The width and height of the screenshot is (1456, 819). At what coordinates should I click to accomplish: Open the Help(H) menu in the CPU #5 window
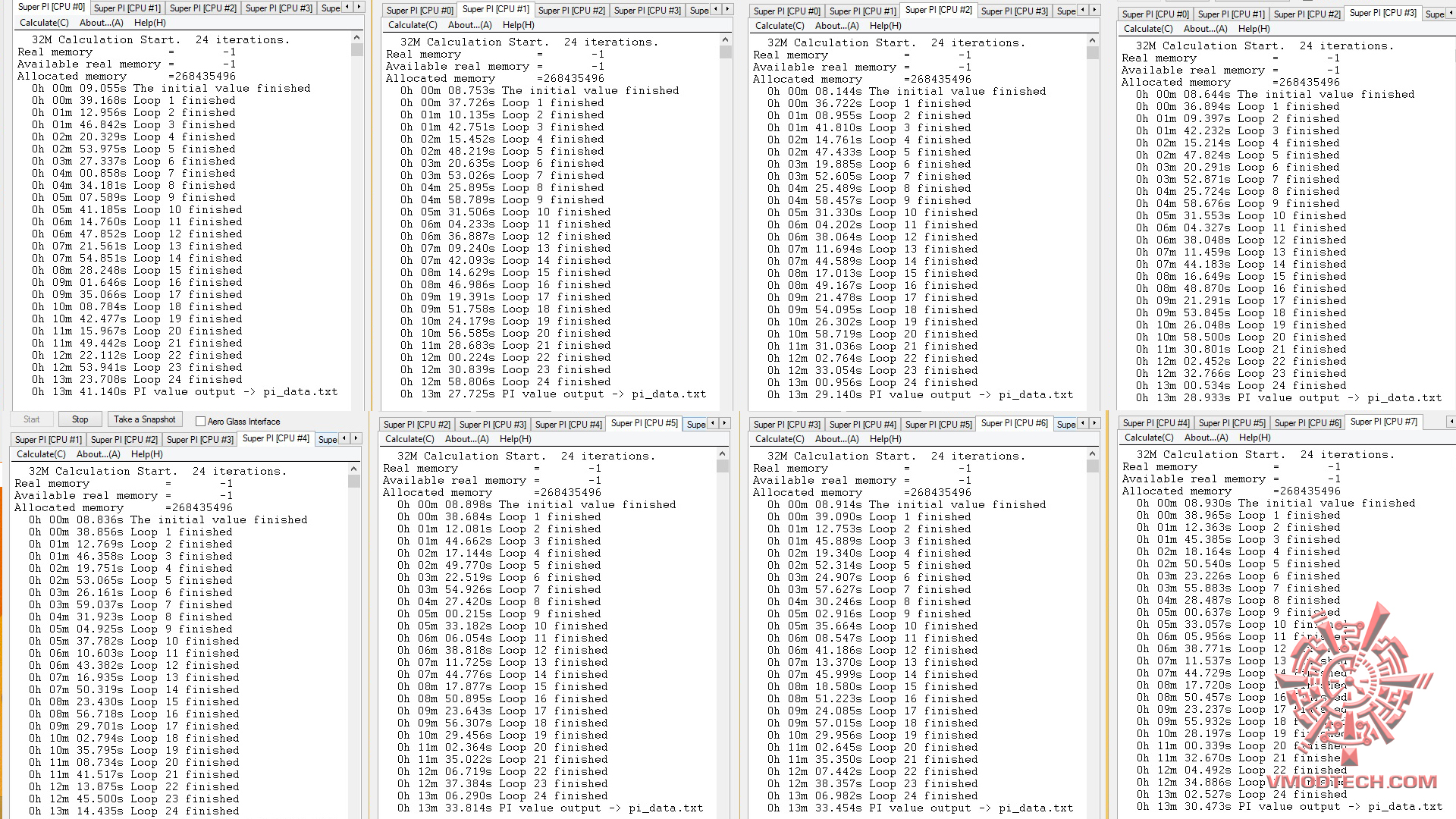[515, 439]
